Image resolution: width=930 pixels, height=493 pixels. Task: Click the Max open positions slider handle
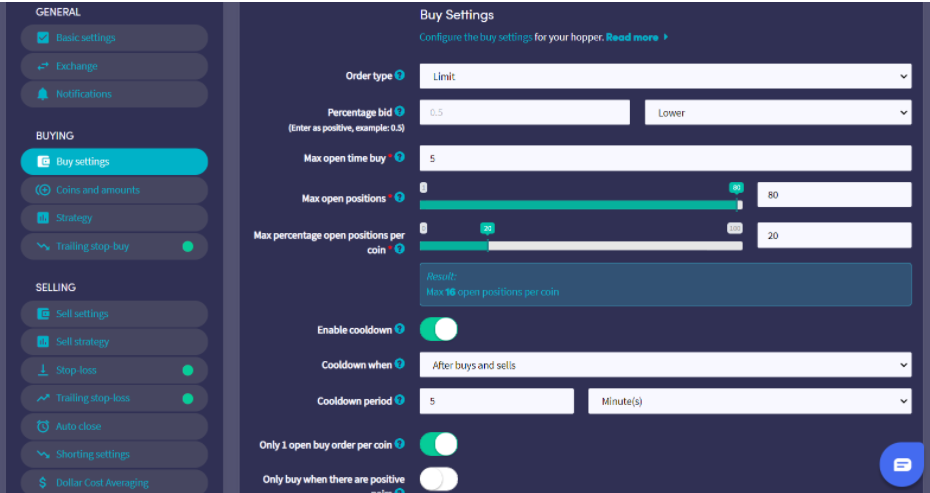click(x=739, y=204)
